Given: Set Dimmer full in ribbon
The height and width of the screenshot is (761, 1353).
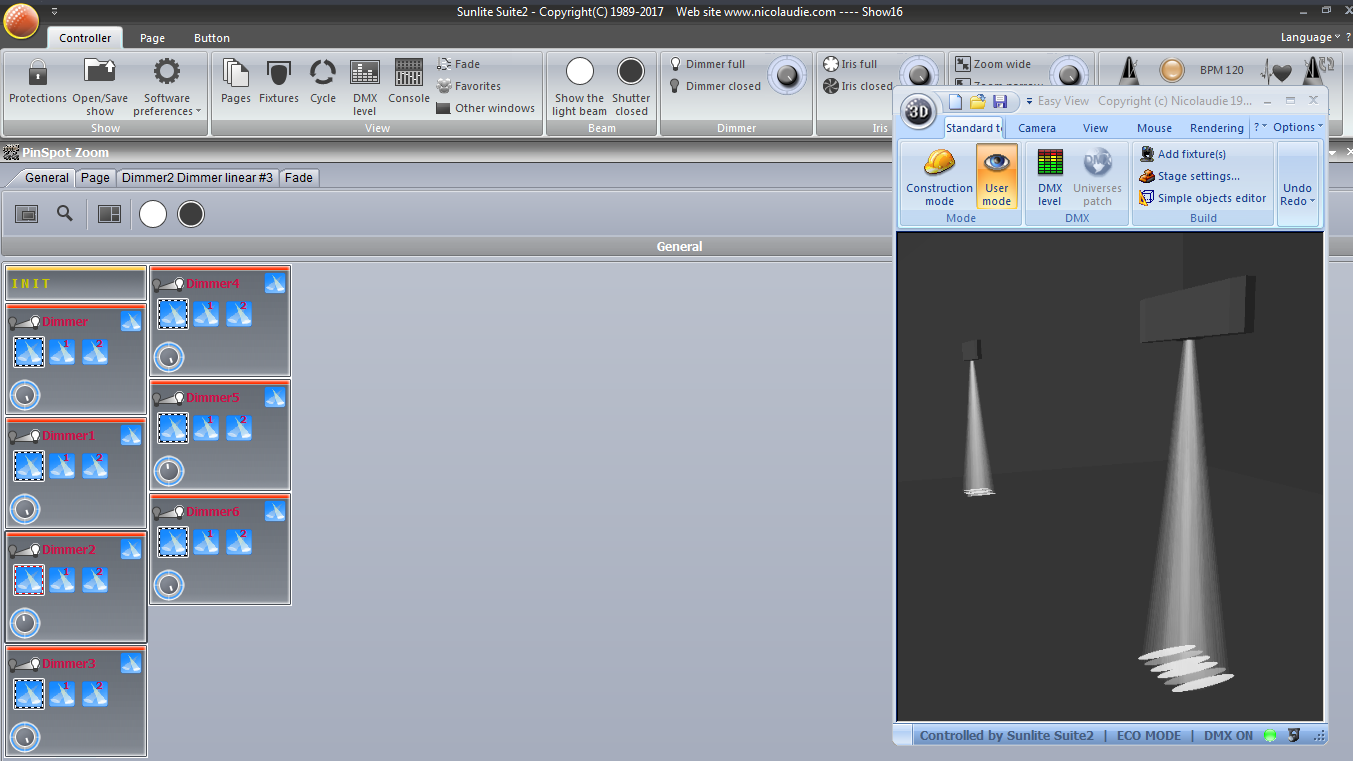Looking at the screenshot, I should coord(708,64).
